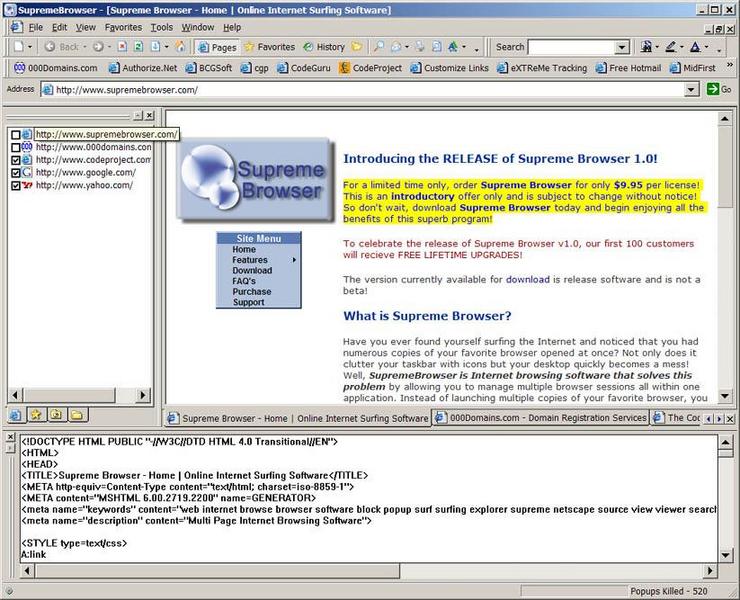Refresh the page using green refresh icon
The height and width of the screenshot is (600, 740).
pyautogui.click(x=138, y=47)
